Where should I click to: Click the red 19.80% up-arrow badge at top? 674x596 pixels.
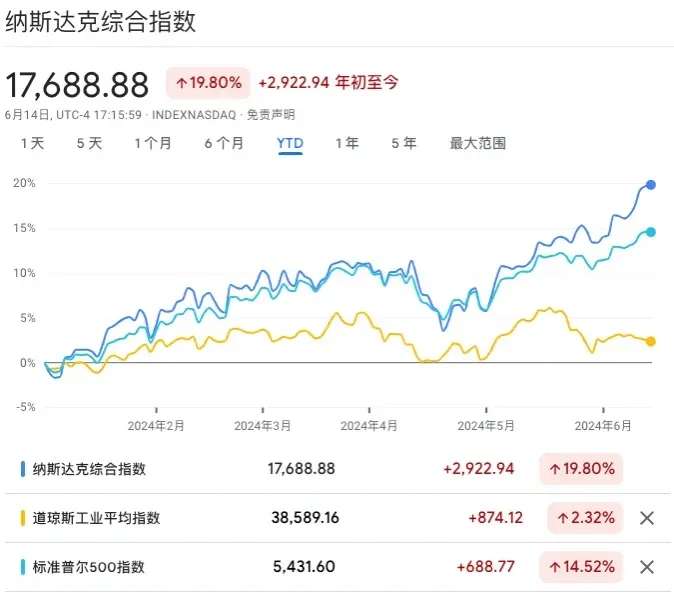[x=209, y=82]
